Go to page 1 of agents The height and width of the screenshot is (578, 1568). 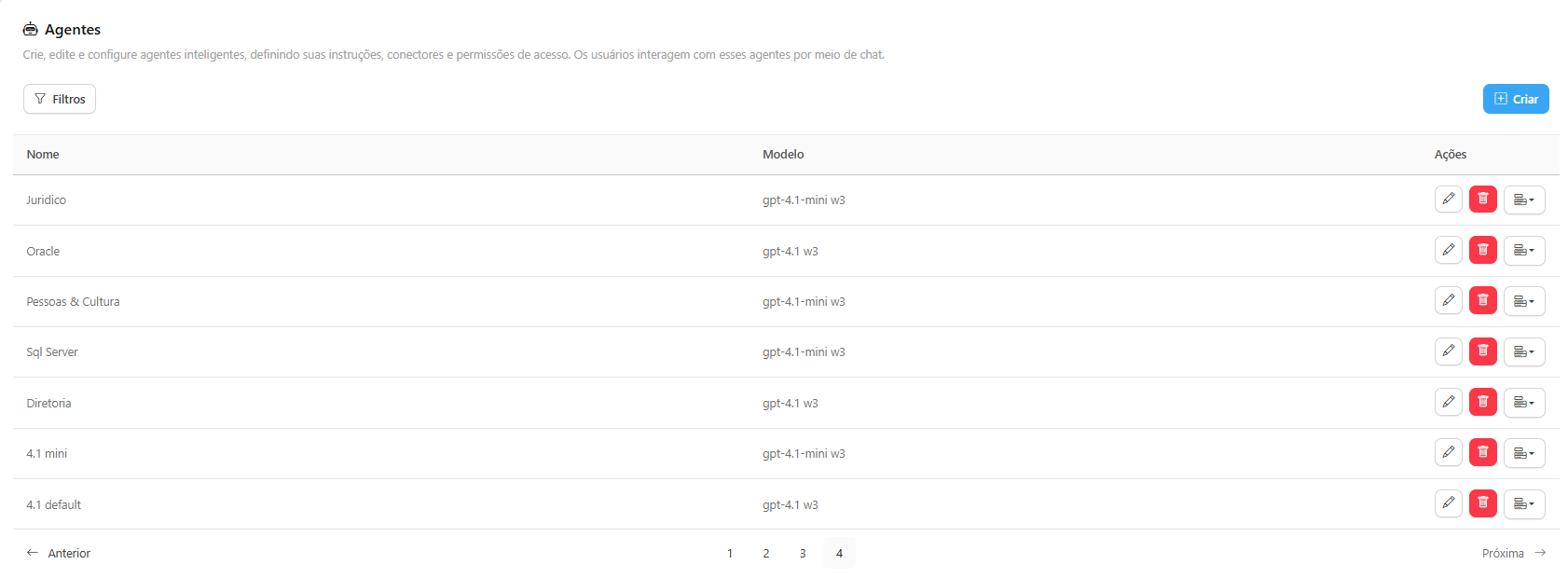pos(730,554)
